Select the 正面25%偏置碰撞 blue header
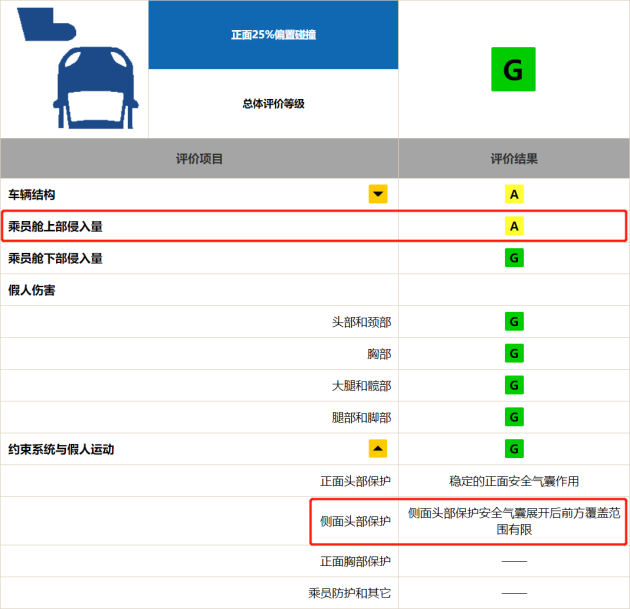630x609 pixels. 273,35
